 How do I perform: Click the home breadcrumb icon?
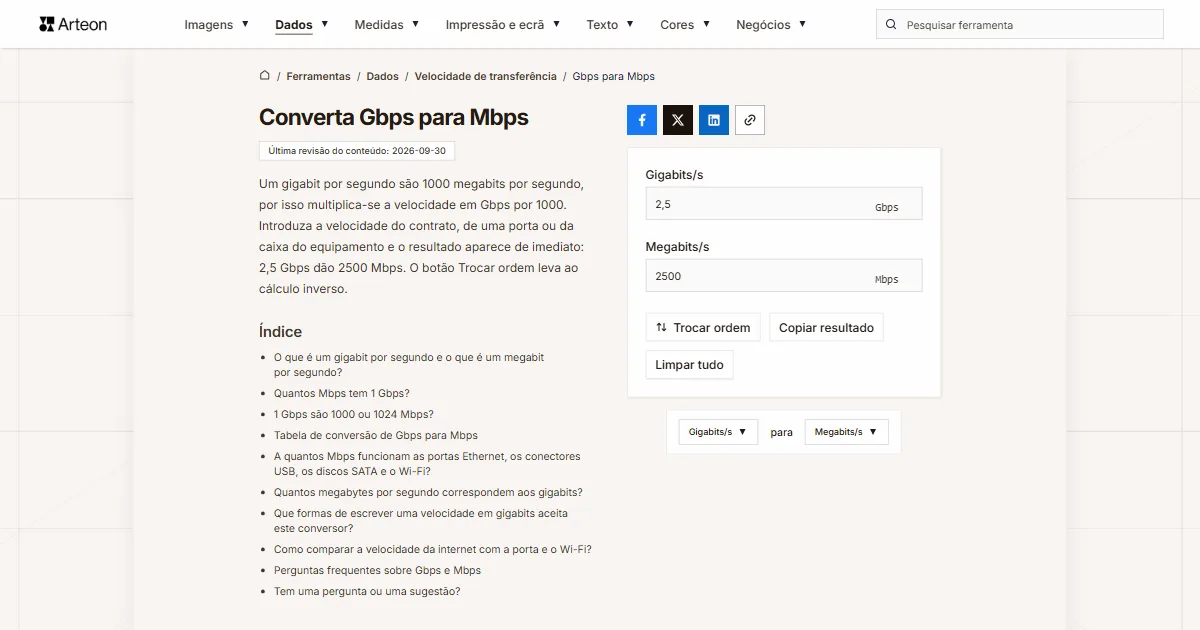tap(265, 76)
